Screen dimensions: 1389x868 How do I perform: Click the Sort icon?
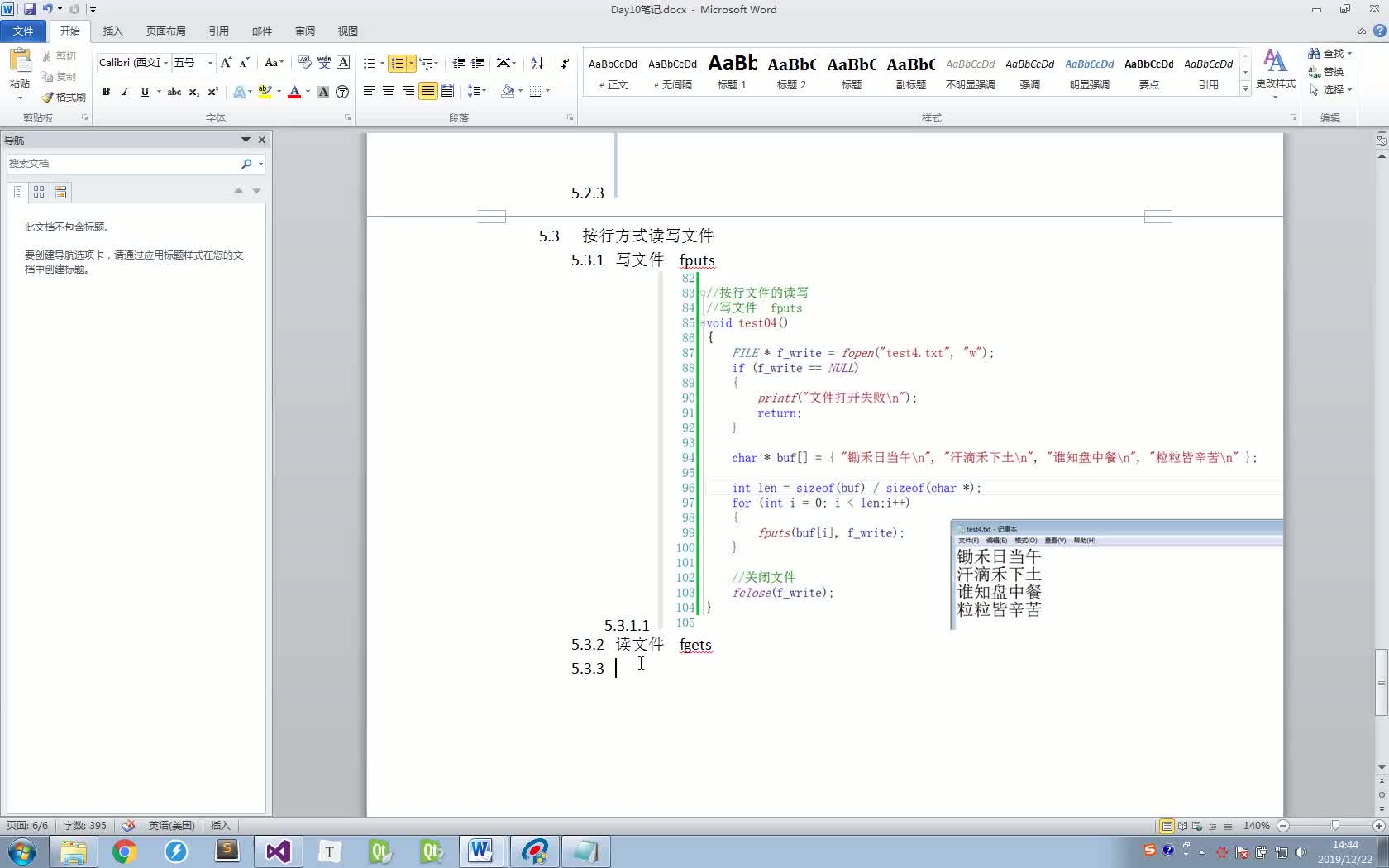[x=537, y=63]
